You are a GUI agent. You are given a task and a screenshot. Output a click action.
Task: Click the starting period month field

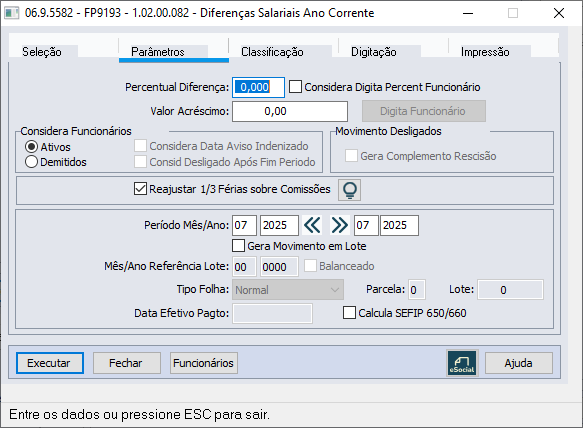244,225
